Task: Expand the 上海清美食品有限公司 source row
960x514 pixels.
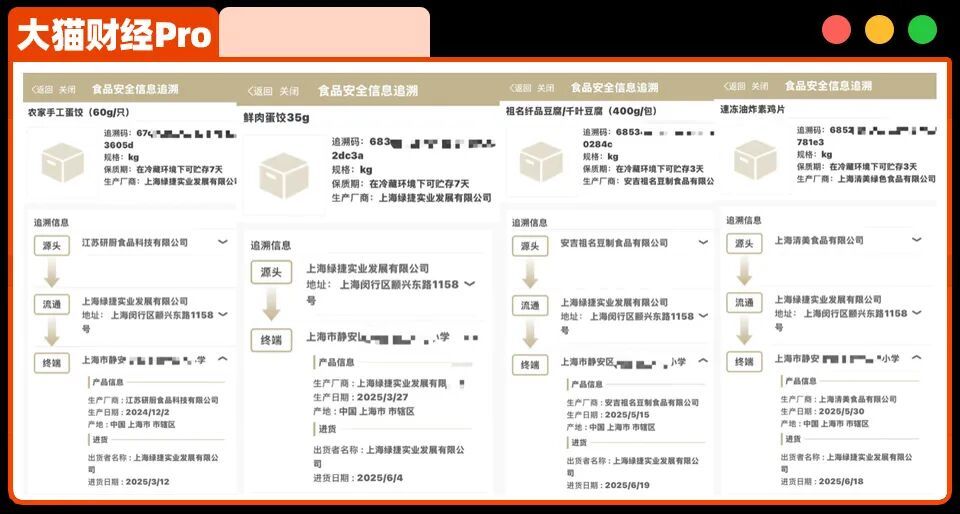Action: [917, 239]
